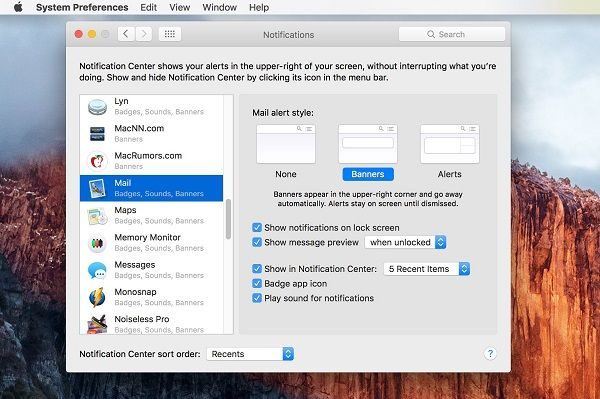Open the Apple menu
The image size is (600, 399).
pos(18,7)
